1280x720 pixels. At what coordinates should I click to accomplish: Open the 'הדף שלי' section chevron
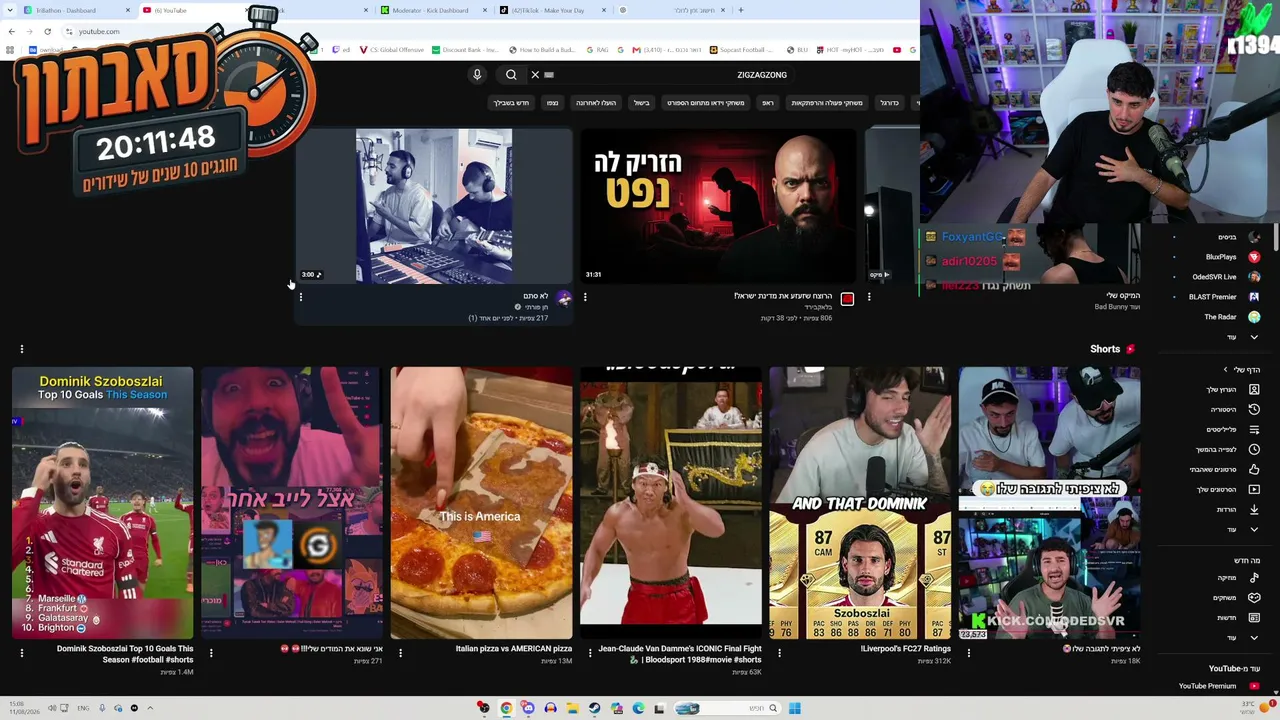pyautogui.click(x=1226, y=370)
